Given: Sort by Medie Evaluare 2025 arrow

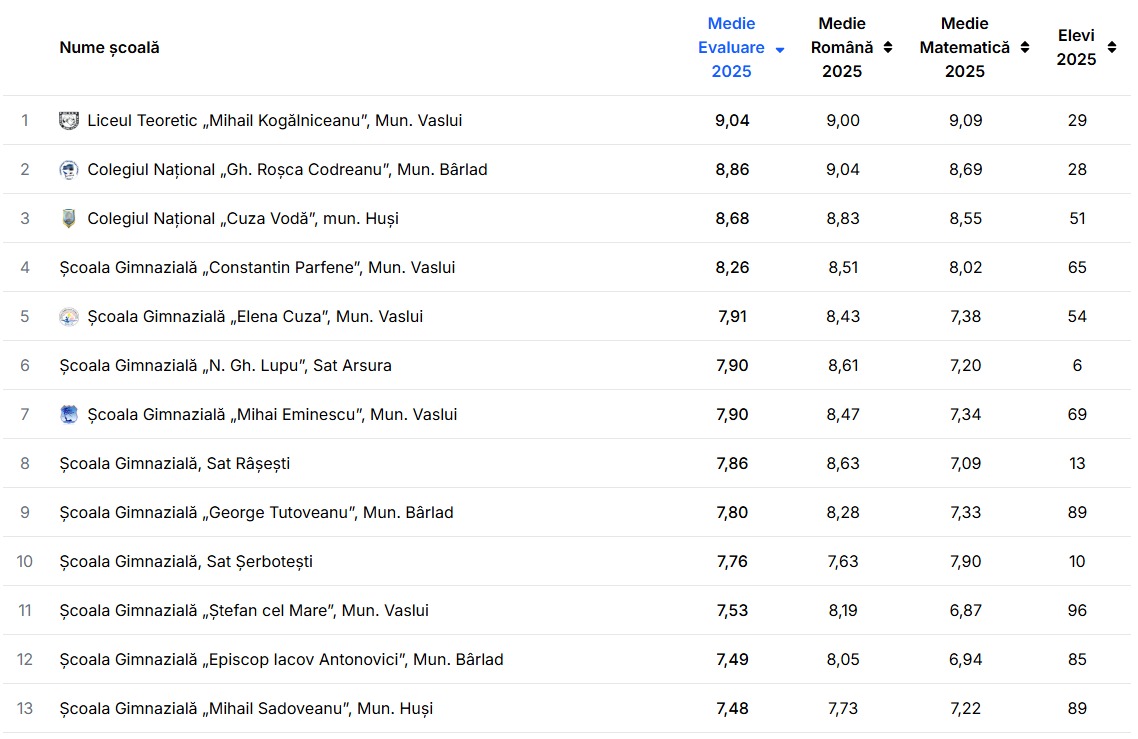Looking at the screenshot, I should pos(780,50).
